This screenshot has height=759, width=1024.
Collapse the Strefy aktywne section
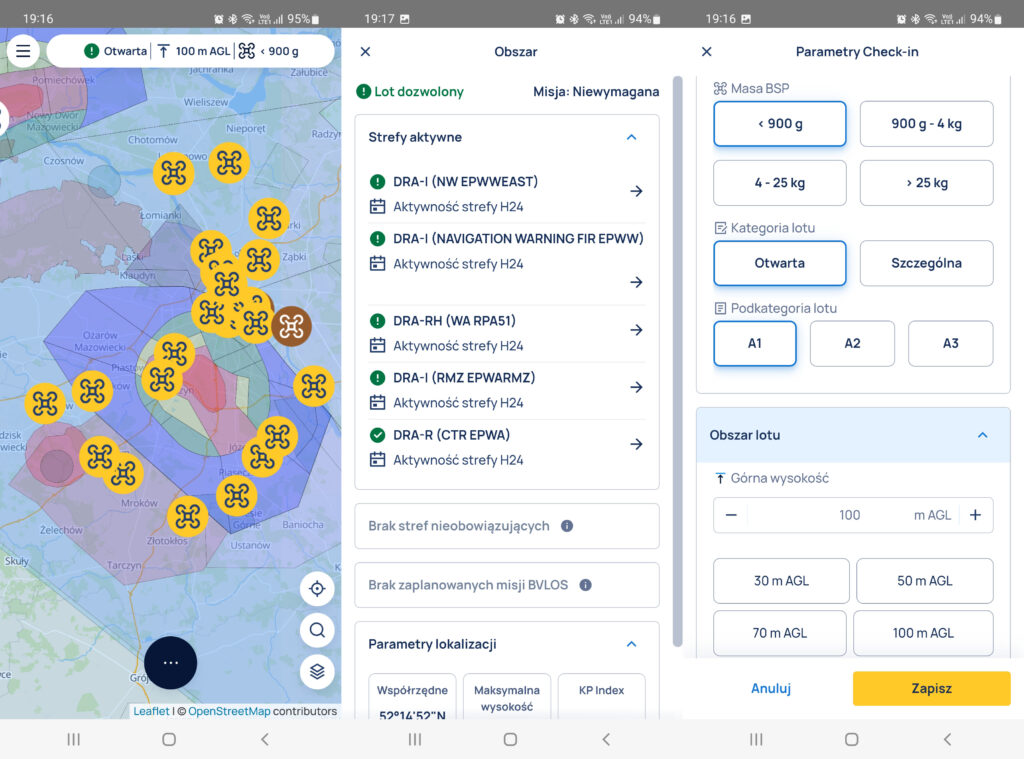(631, 137)
